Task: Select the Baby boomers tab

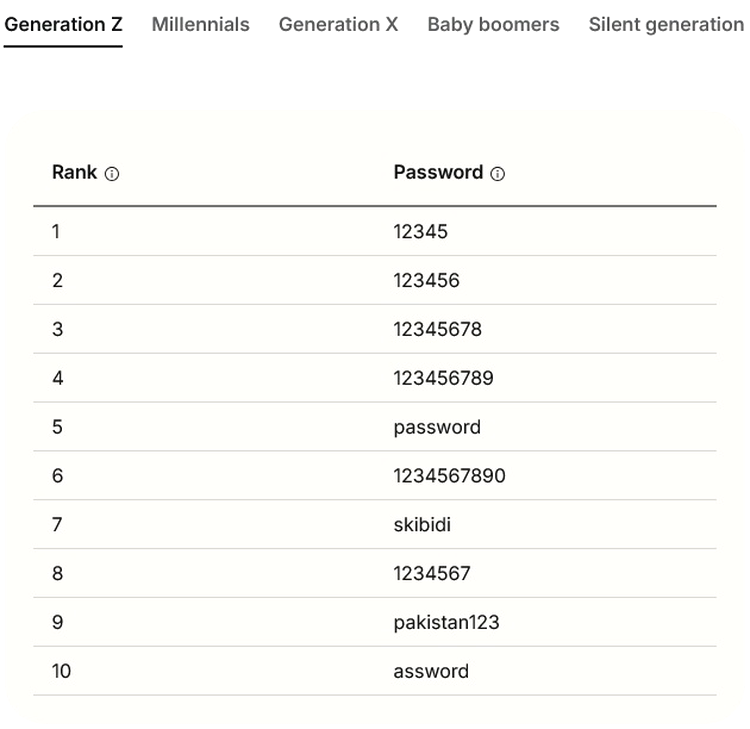Action: [x=493, y=24]
